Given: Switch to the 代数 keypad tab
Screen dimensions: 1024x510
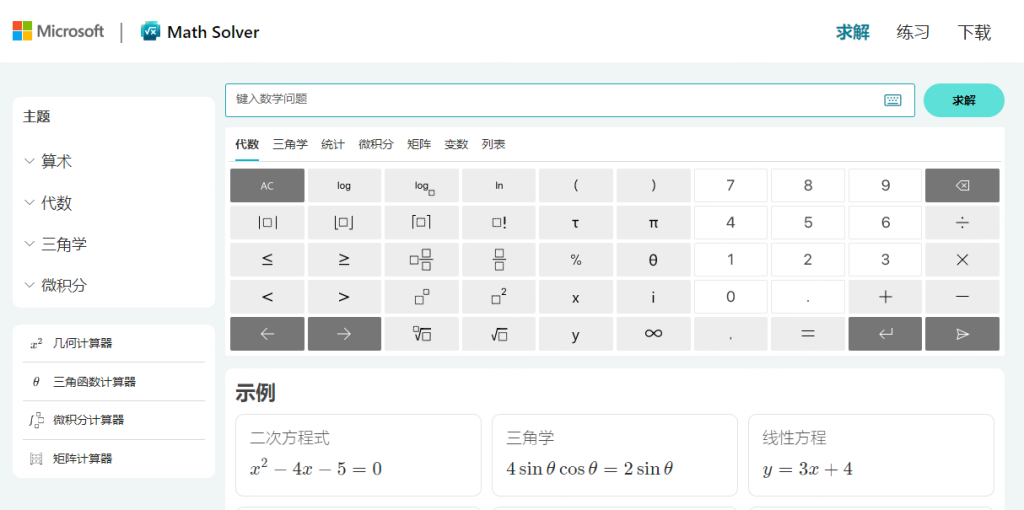Looking at the screenshot, I should [x=247, y=145].
